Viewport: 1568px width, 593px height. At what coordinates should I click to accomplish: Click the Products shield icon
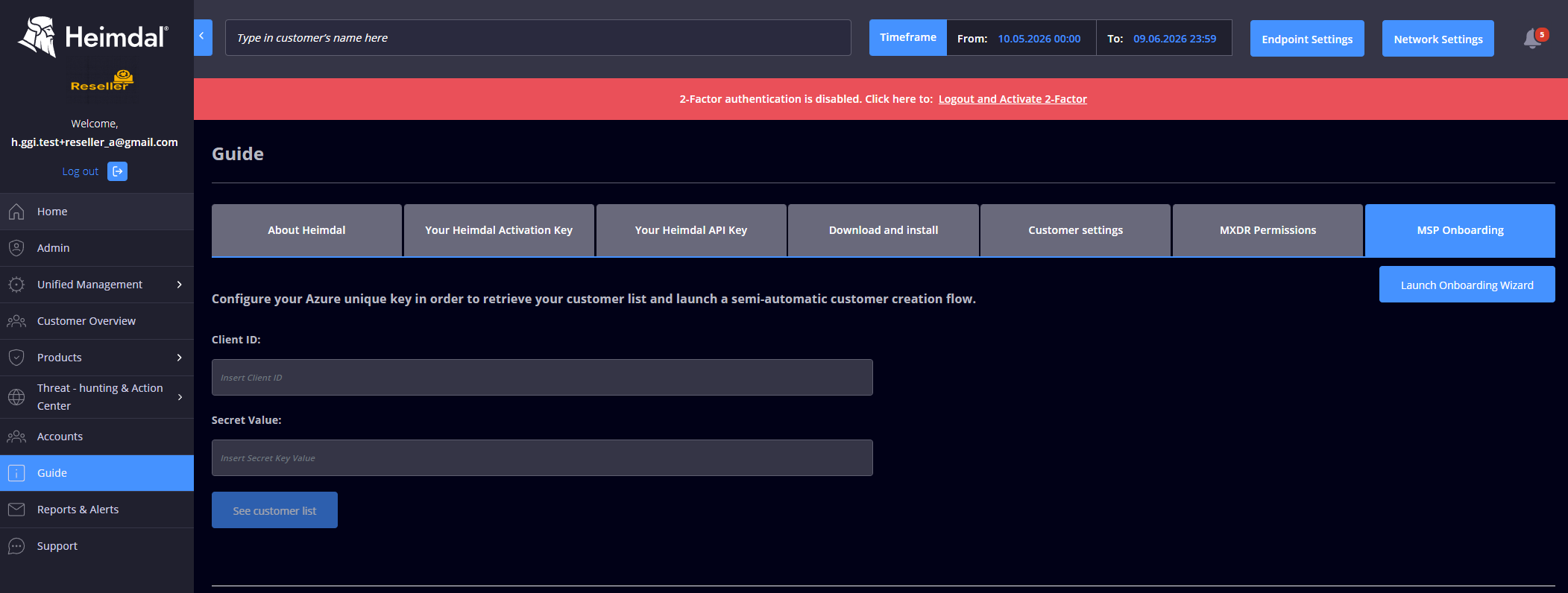(x=16, y=358)
